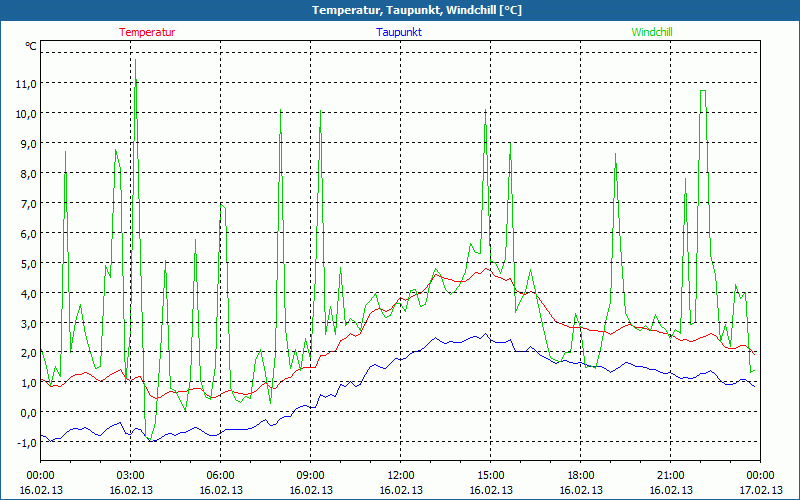Select the -1,0 y-axis value
The height and width of the screenshot is (500, 800).
click(x=27, y=443)
